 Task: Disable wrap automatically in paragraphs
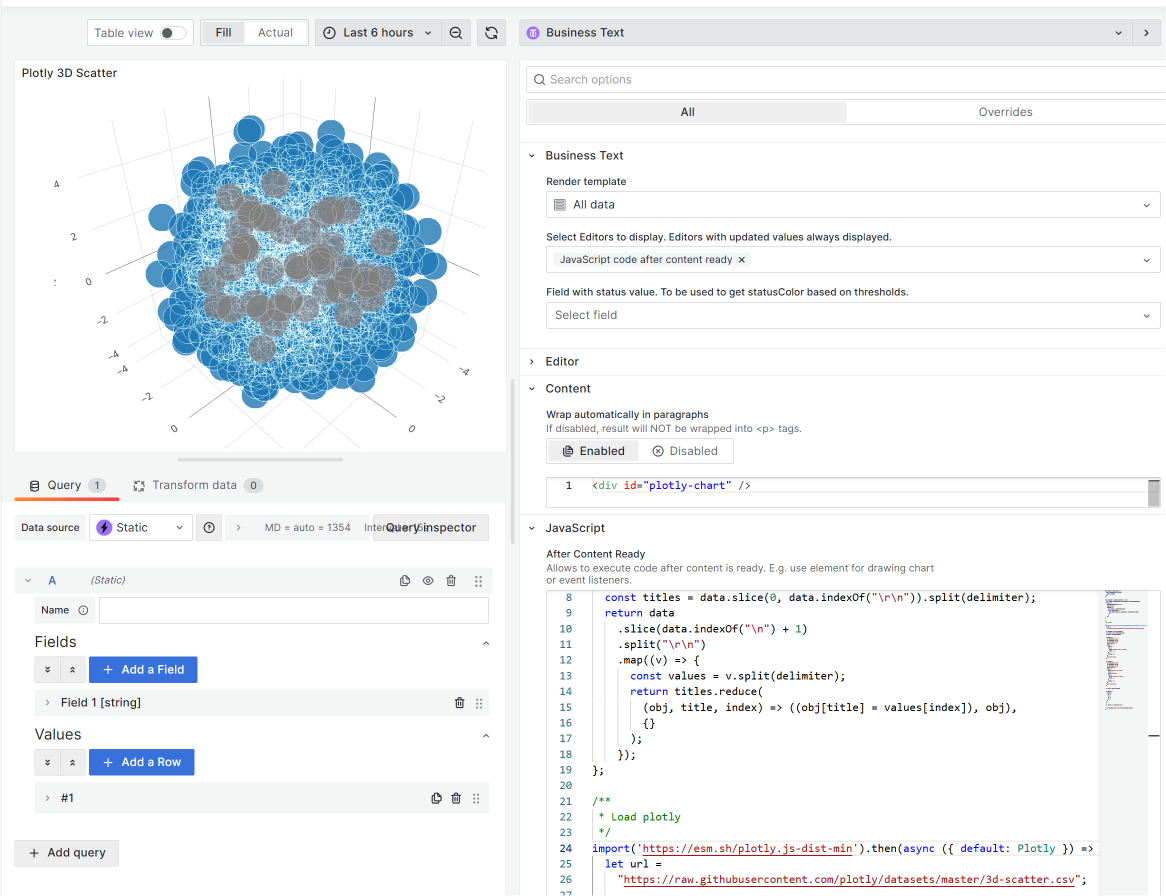click(x=686, y=450)
